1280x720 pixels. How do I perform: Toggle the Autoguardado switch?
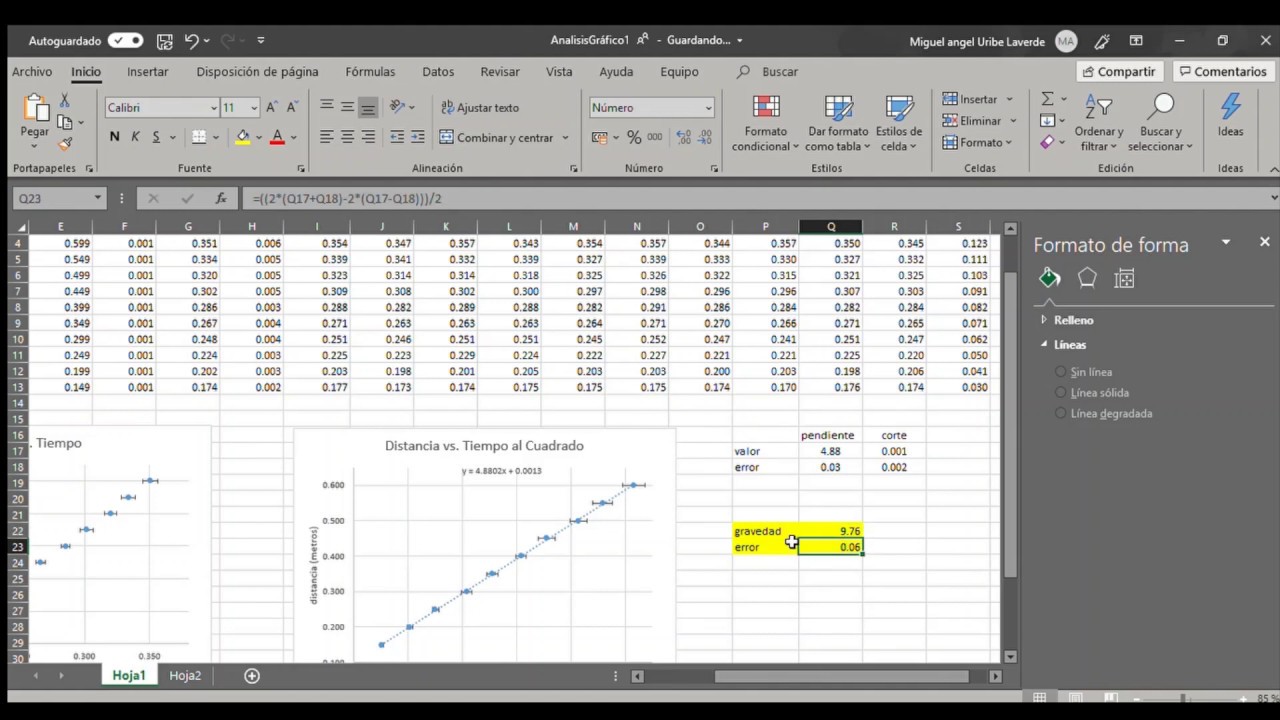pyautogui.click(x=125, y=41)
